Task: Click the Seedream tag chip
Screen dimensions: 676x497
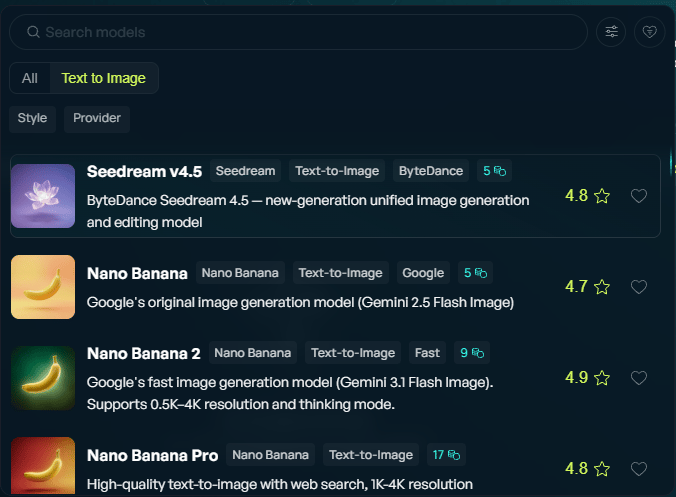Action: tap(245, 171)
